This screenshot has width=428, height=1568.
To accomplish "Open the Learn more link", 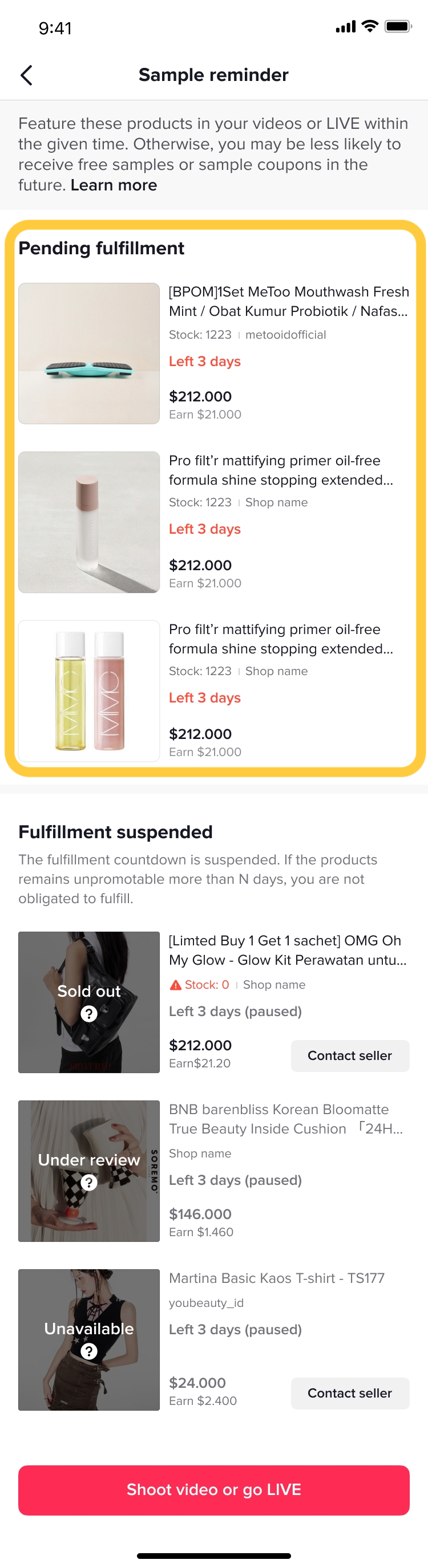I will pos(114,185).
